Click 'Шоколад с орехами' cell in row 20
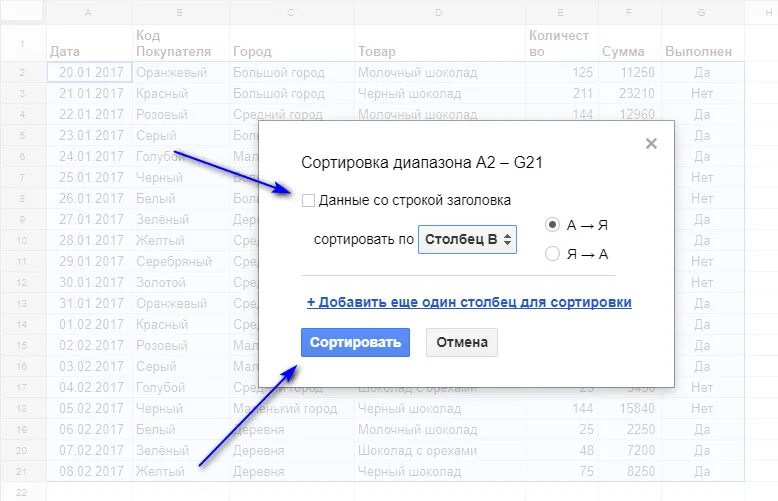The height and width of the screenshot is (501, 778). tap(440, 450)
